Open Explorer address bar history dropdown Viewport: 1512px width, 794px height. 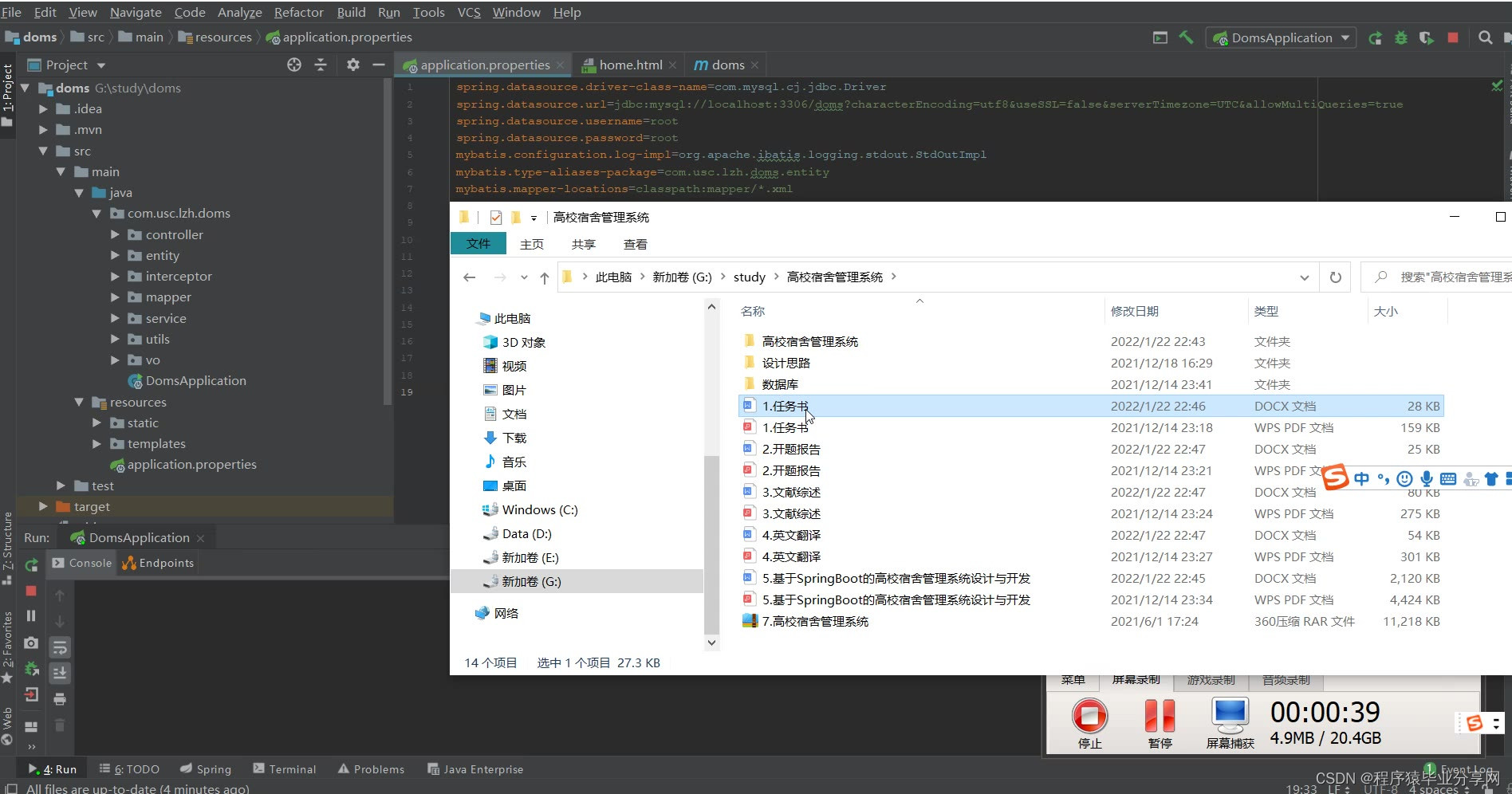[x=1304, y=277]
